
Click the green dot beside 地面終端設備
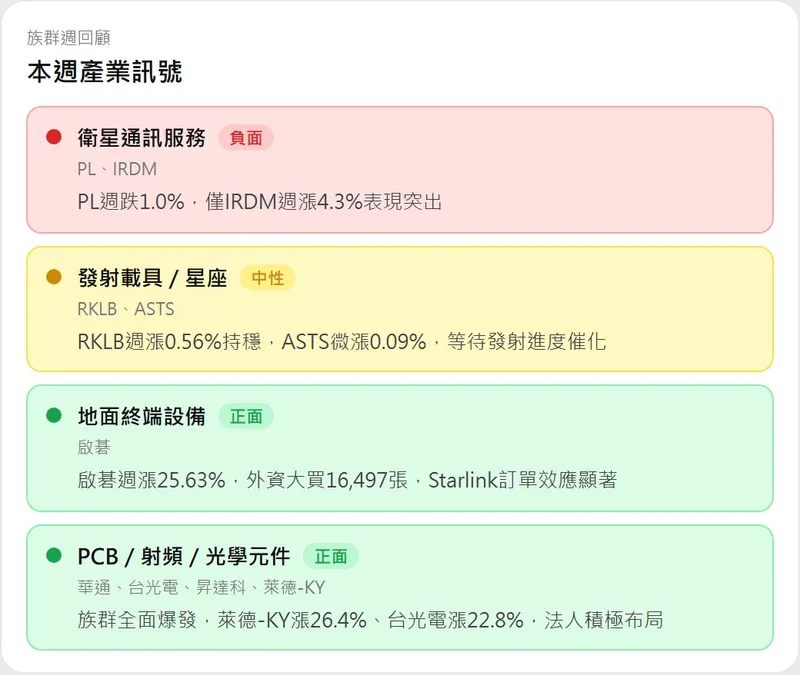[x=54, y=416]
